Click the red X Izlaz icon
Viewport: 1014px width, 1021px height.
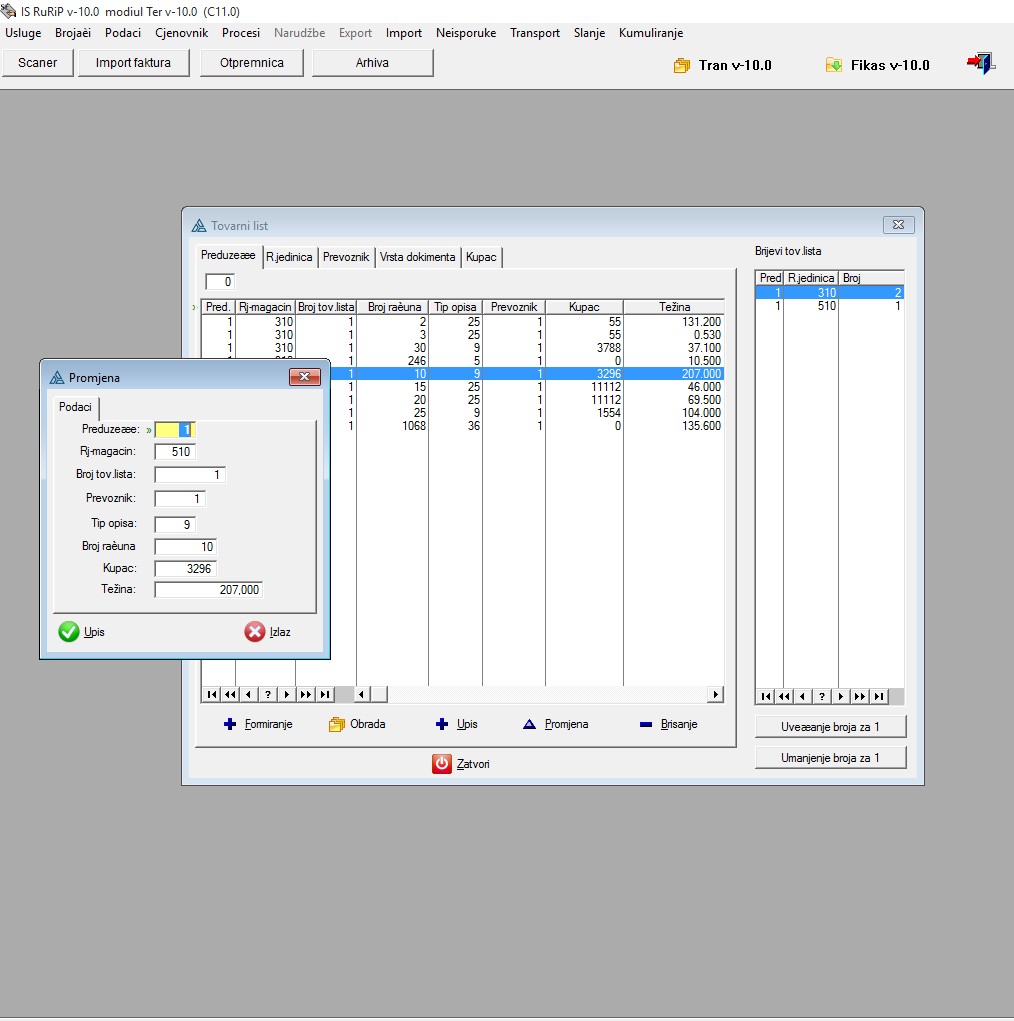255,632
